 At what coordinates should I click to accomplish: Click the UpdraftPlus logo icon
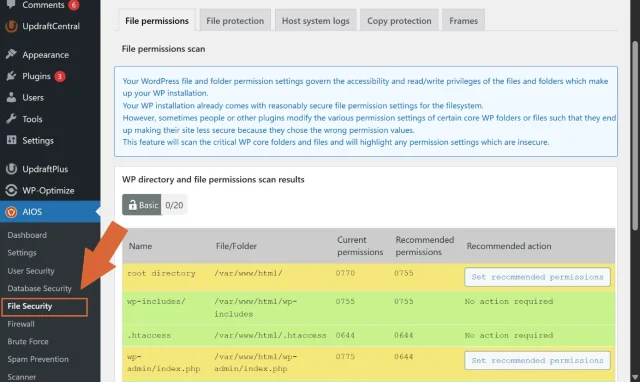coord(11,169)
